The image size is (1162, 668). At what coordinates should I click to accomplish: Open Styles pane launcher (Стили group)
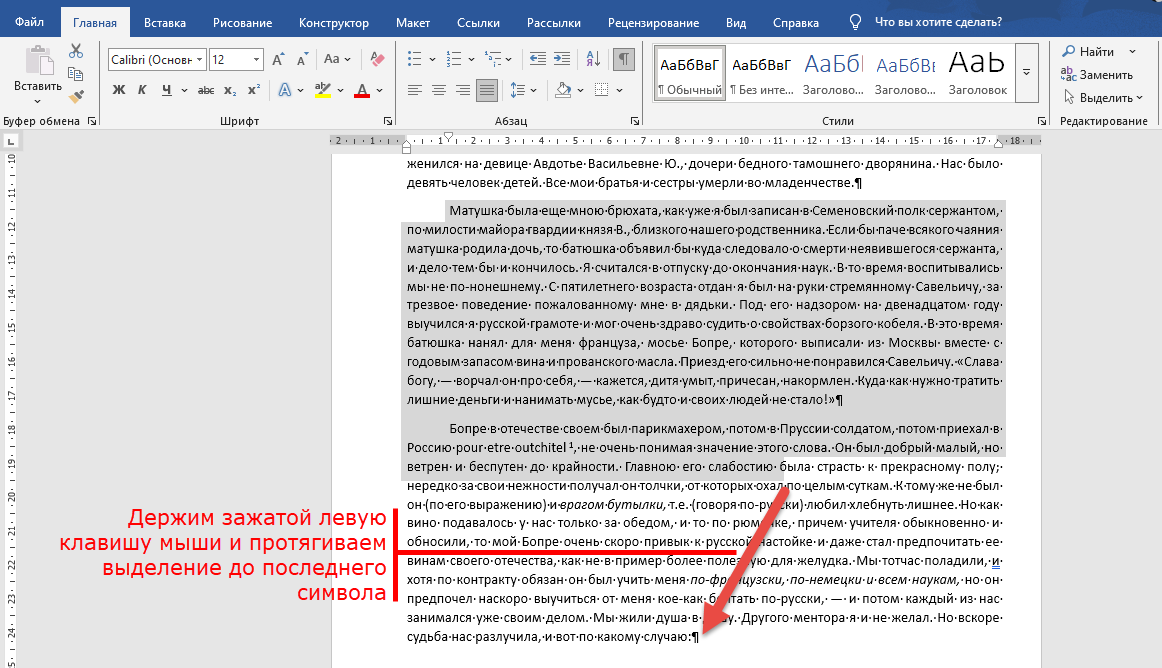click(x=1042, y=121)
